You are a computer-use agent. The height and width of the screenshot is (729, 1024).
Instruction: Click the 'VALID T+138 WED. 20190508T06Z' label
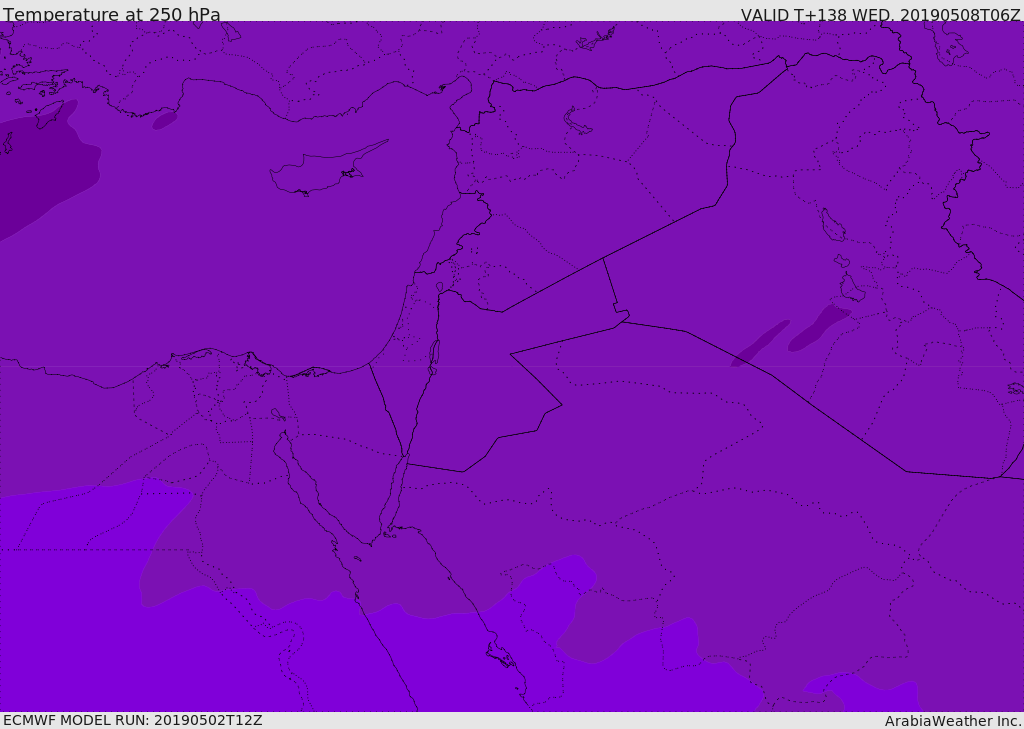pos(880,14)
